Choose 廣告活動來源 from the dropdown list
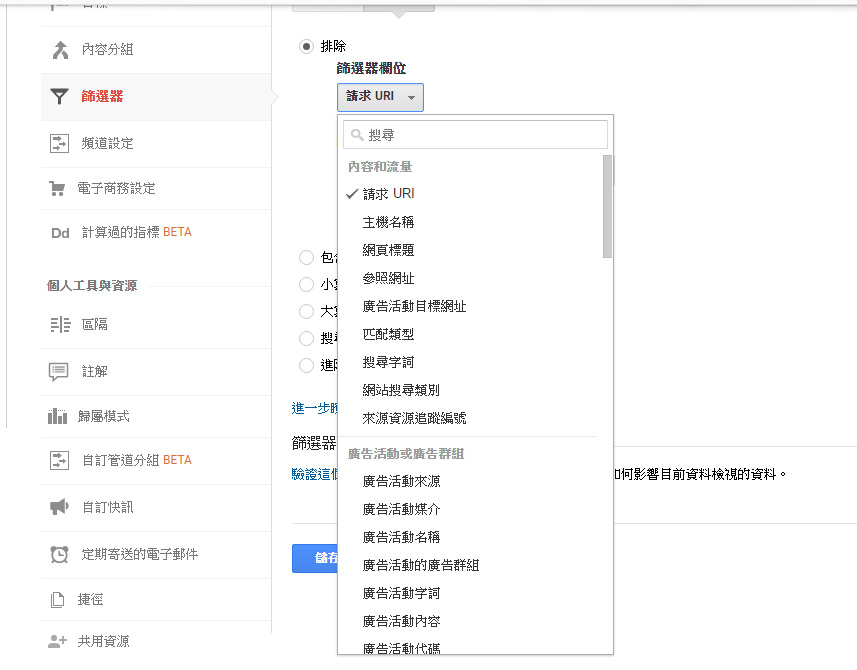Image resolution: width=857 pixels, height=670 pixels. coord(401,481)
